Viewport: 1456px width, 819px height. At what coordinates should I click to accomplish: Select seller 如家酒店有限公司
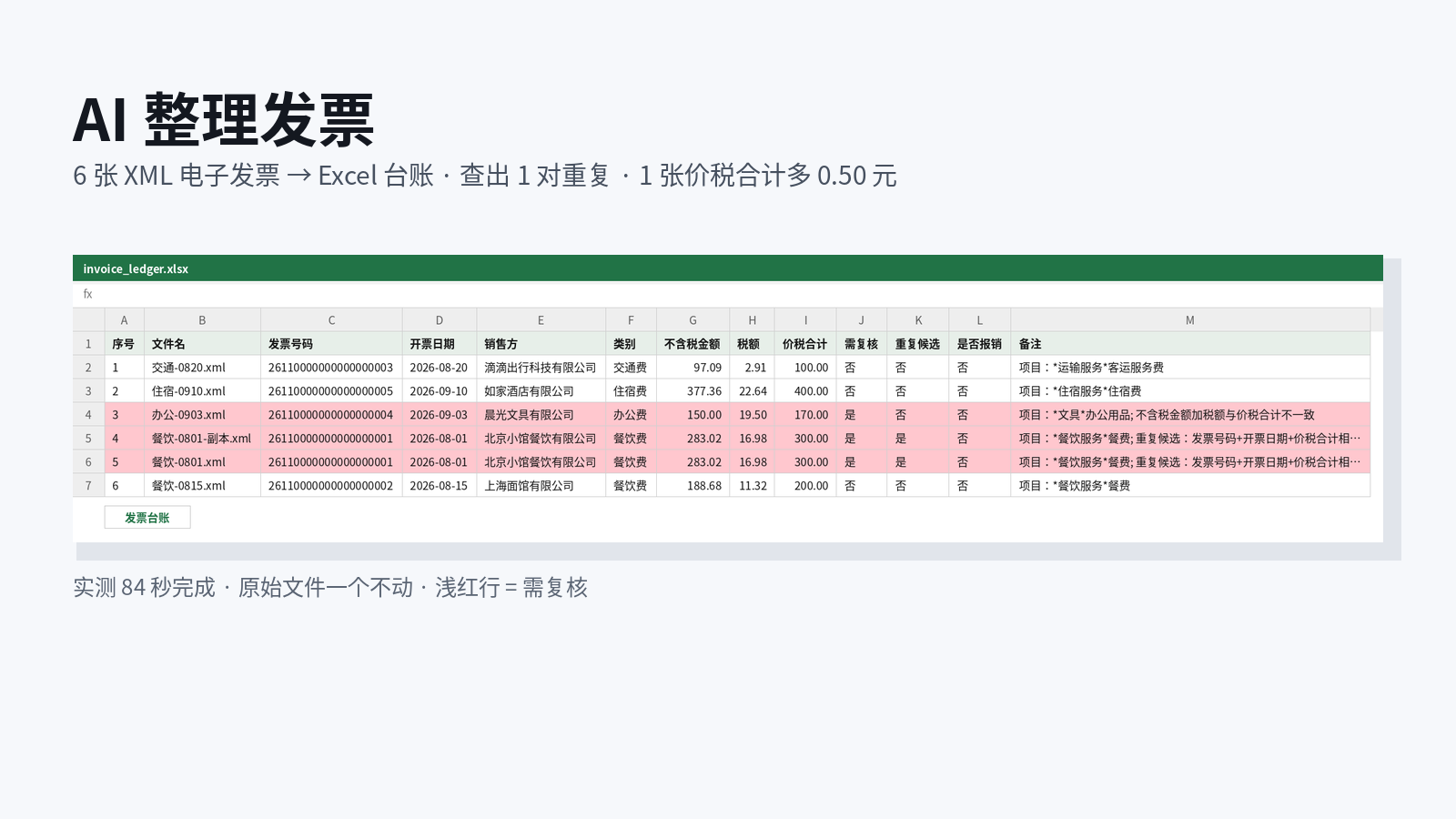pyautogui.click(x=541, y=391)
